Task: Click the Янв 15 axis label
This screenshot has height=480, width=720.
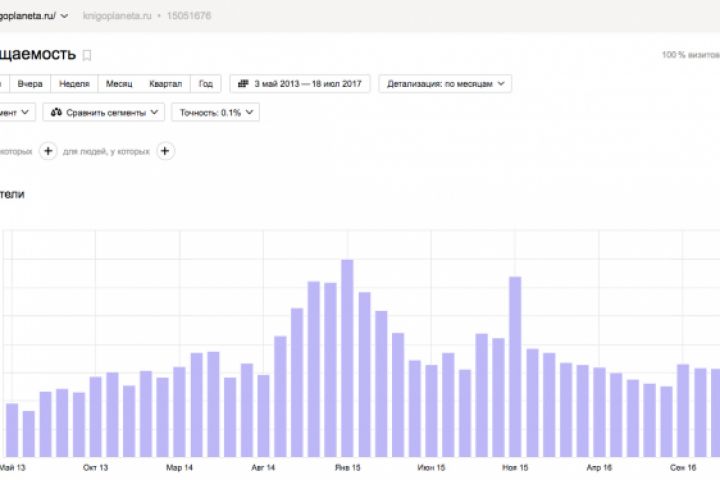Action: 348,468
